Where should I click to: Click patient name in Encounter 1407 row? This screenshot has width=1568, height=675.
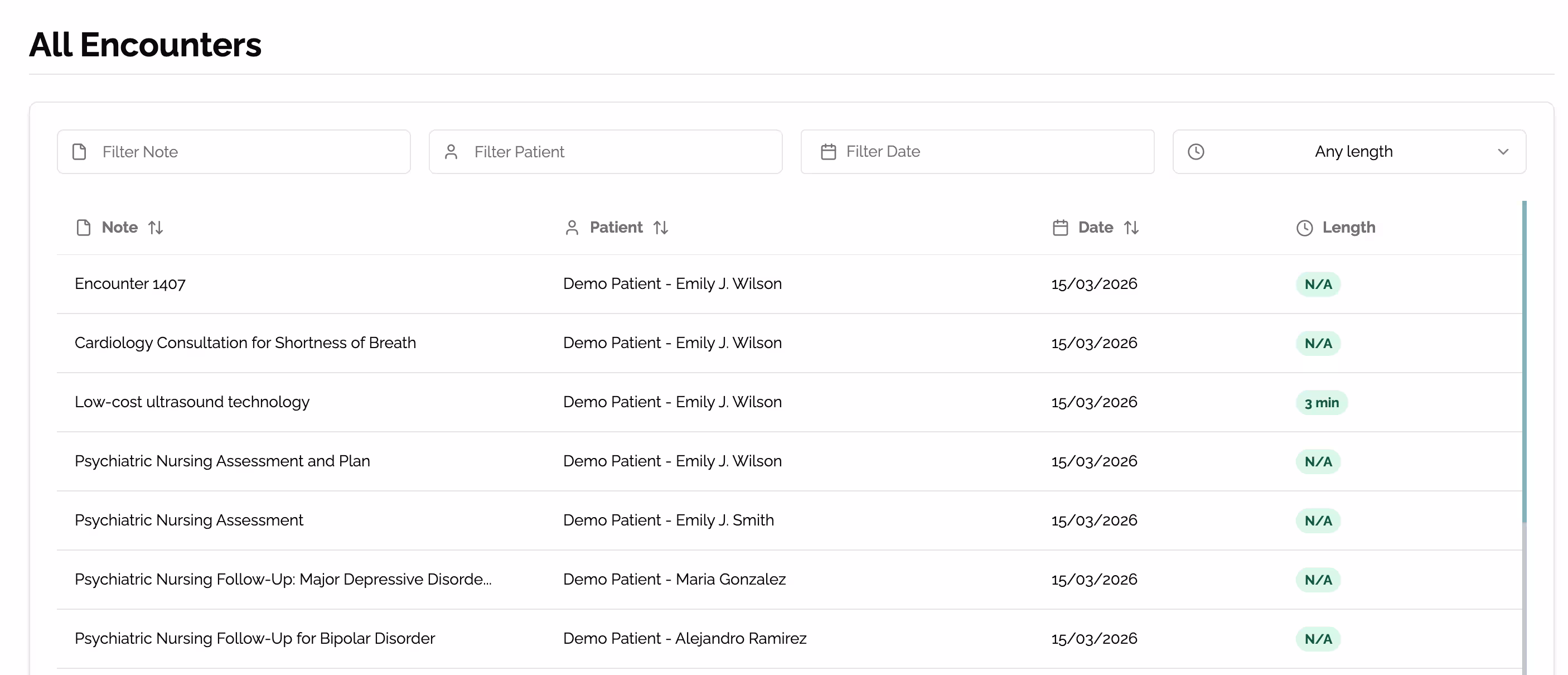pos(672,284)
